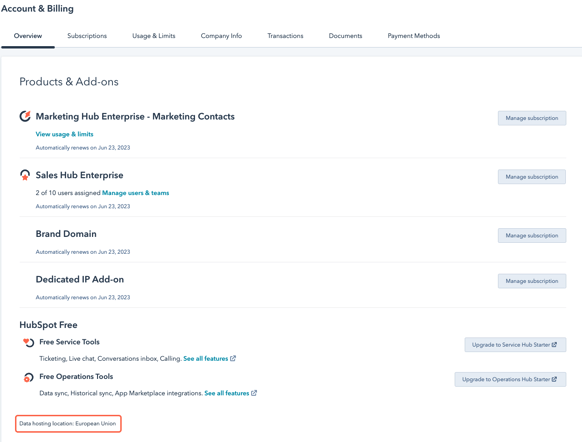This screenshot has width=582, height=442.
Task: Open the View usage & limits link
Action: pos(64,134)
